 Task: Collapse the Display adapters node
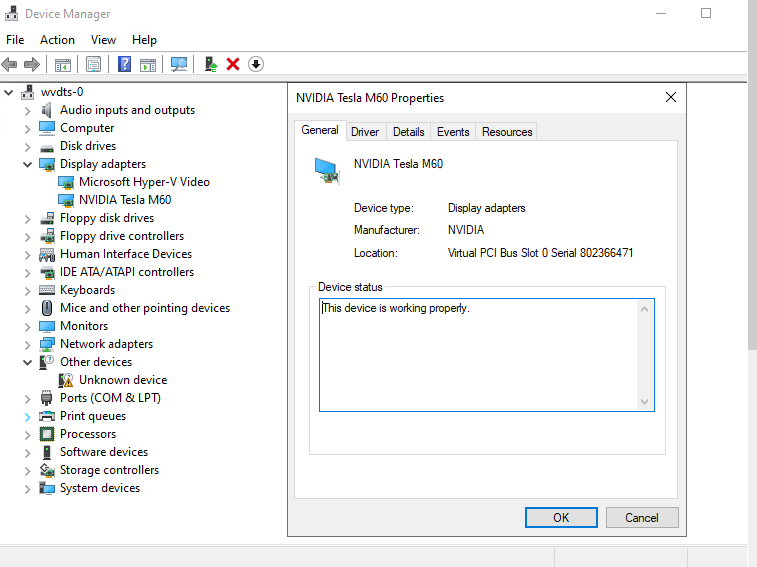pyautogui.click(x=28, y=165)
